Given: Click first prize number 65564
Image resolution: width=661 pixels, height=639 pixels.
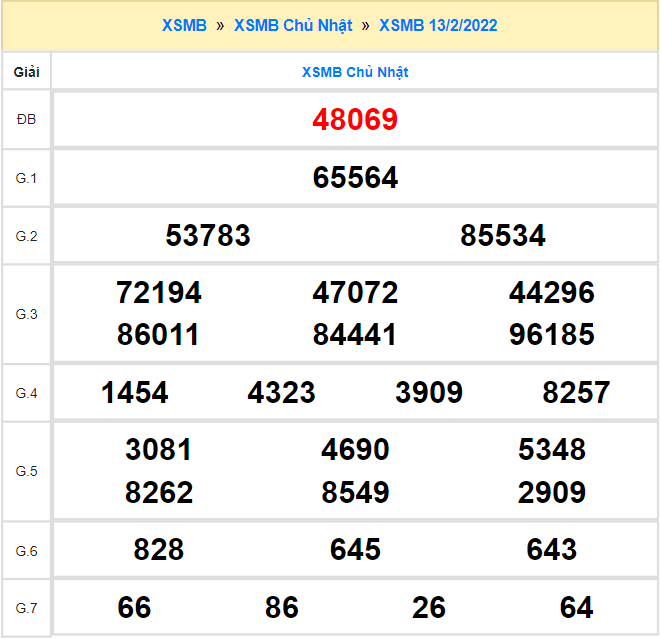Looking at the screenshot, I should tap(355, 178).
